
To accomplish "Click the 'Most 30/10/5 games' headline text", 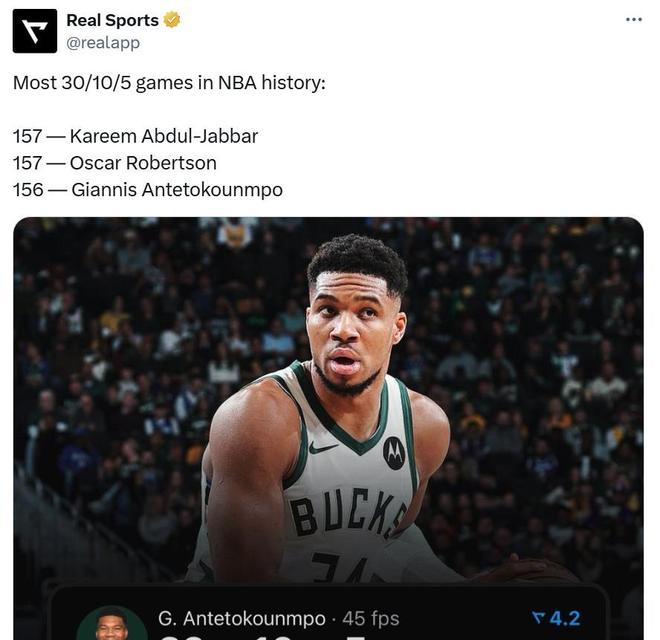I will (169, 83).
